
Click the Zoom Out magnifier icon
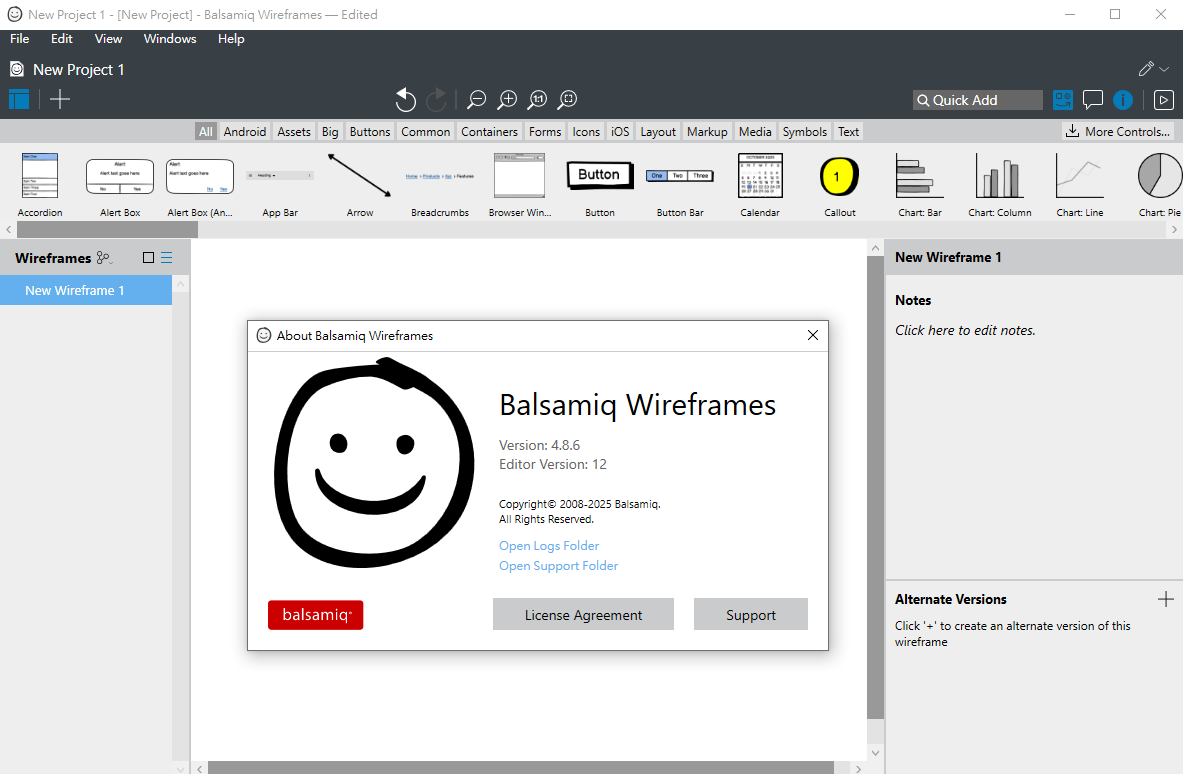click(x=477, y=99)
